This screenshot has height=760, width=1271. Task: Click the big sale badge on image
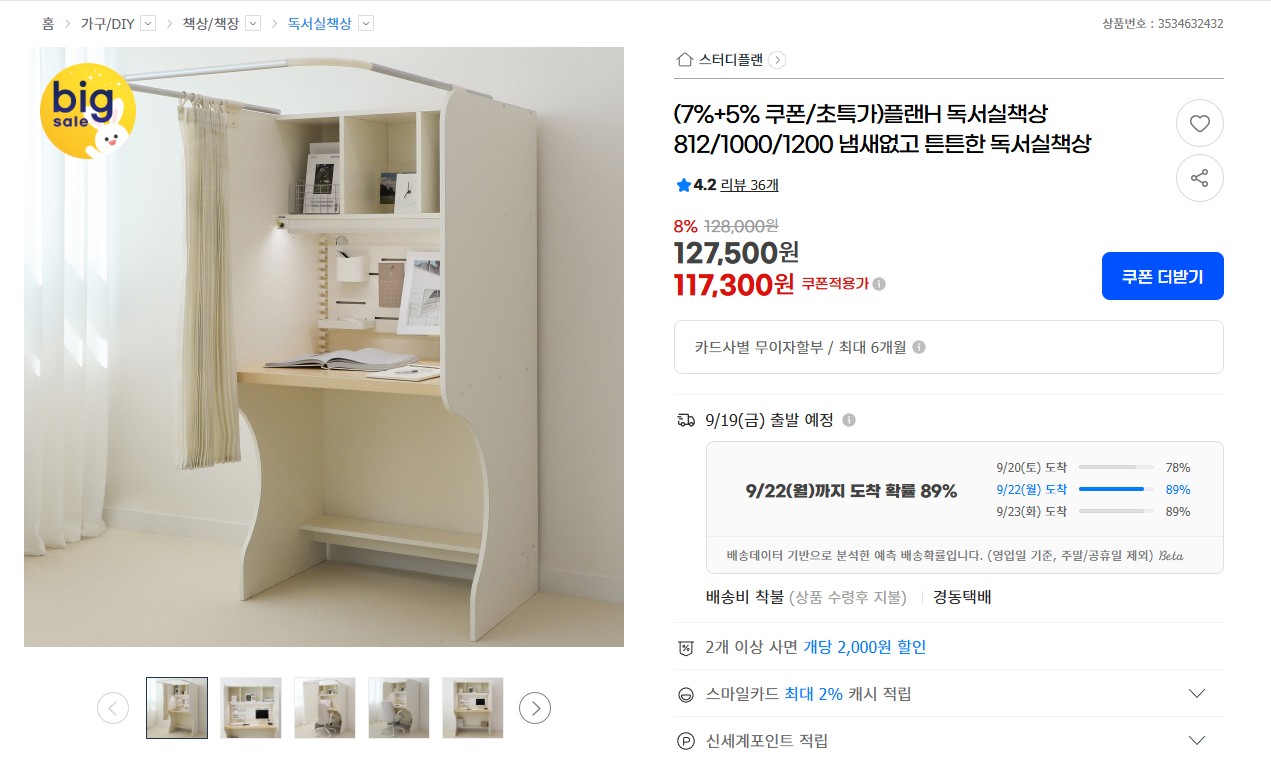pos(87,109)
